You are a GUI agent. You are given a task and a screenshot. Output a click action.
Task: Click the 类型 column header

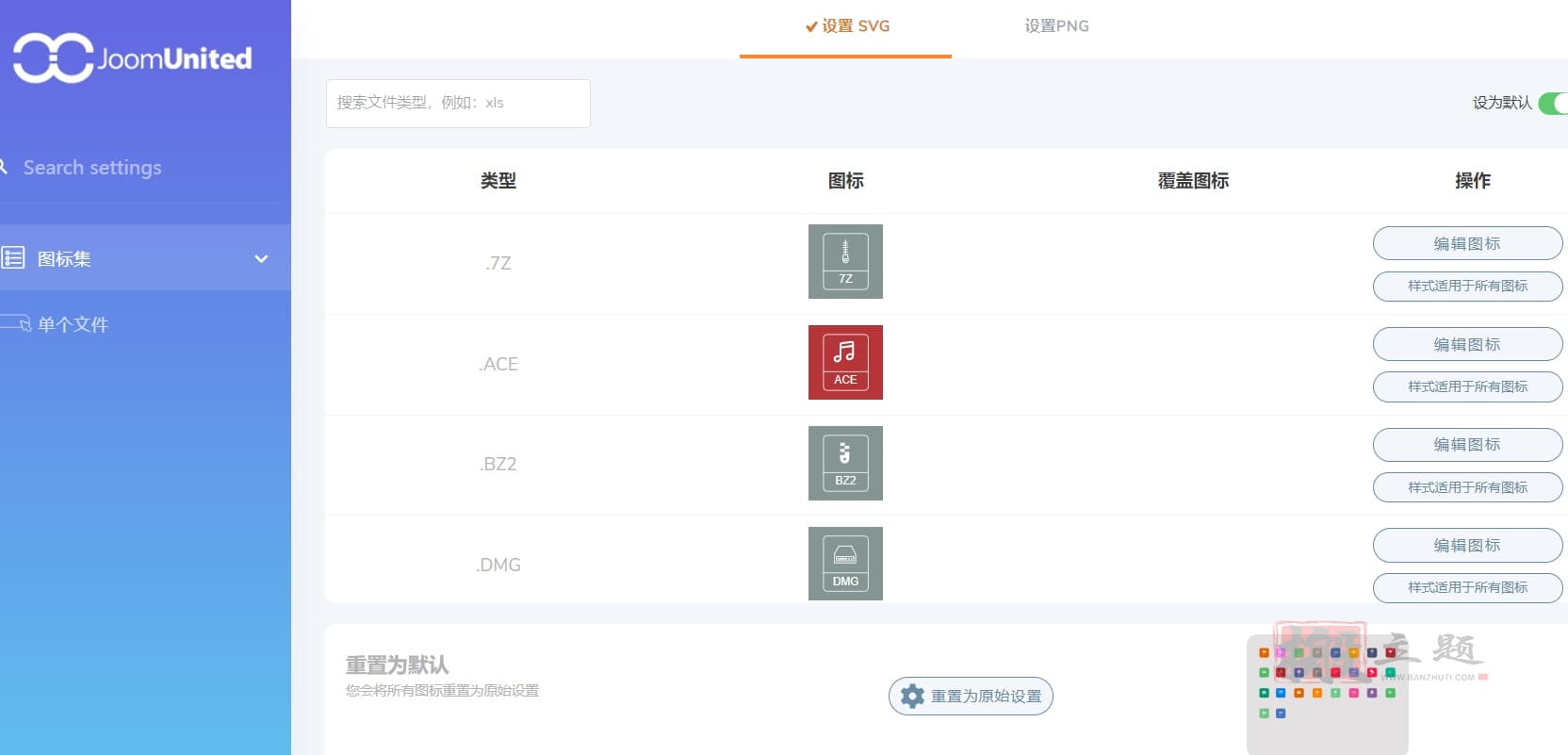[x=498, y=181]
